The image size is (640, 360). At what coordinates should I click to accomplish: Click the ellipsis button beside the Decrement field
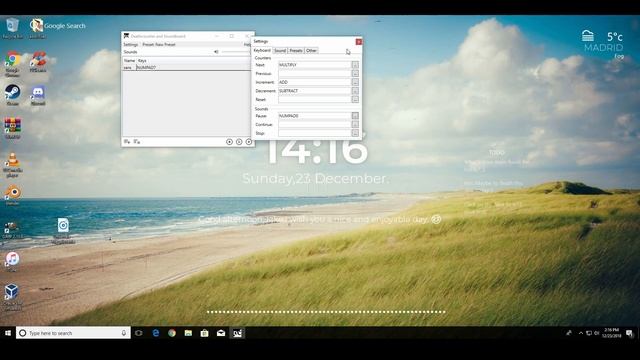click(x=355, y=91)
